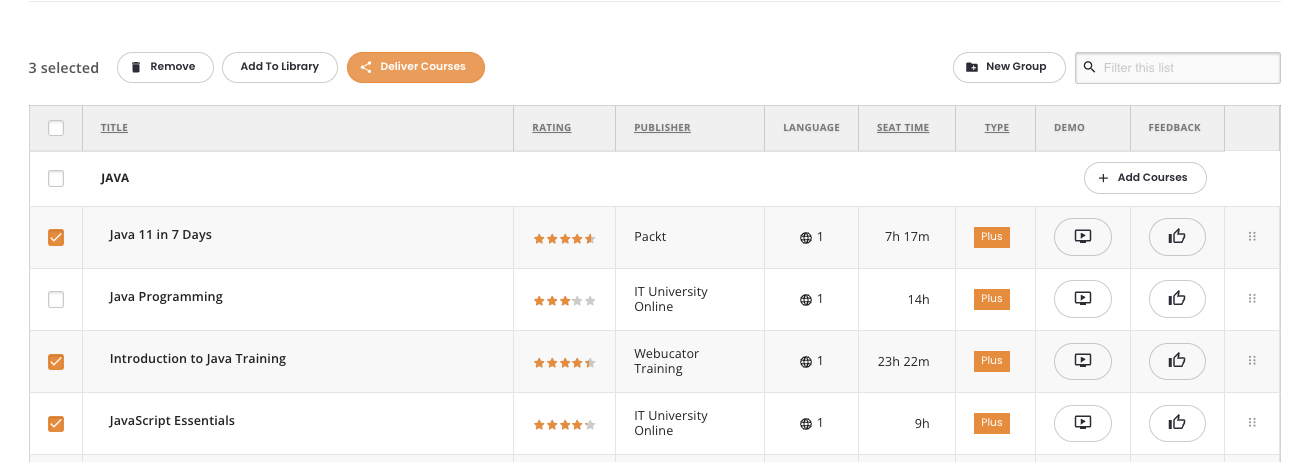Check the Java Programming course checkbox
1302x462 pixels.
(x=56, y=299)
